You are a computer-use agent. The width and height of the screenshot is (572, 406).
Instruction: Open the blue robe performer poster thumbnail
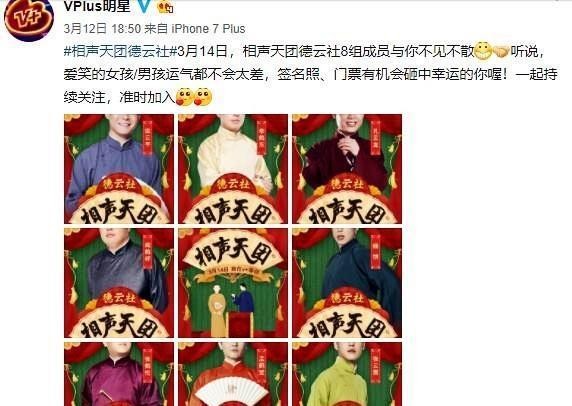click(x=119, y=169)
